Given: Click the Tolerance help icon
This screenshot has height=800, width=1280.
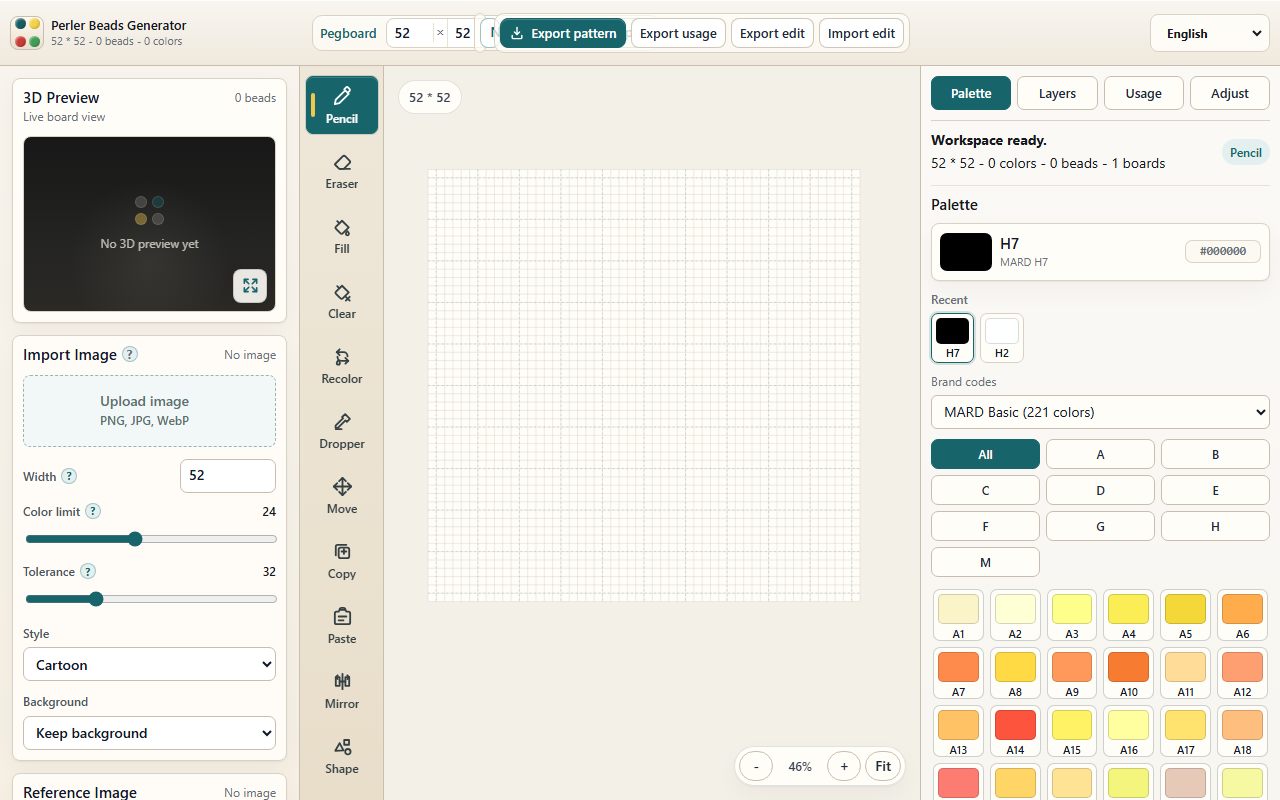Looking at the screenshot, I should tap(88, 571).
